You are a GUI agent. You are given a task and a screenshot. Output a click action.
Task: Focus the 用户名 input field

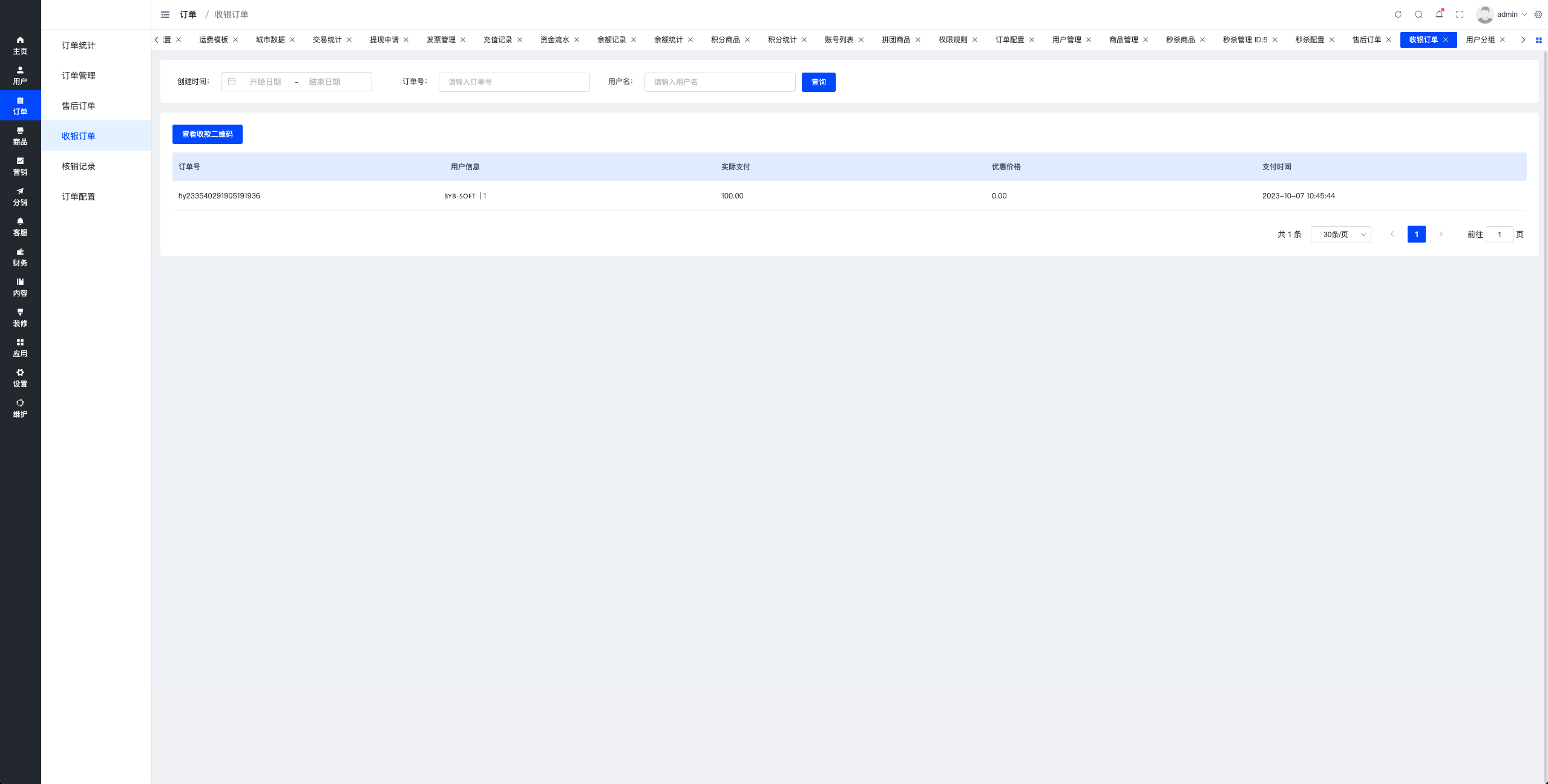(x=720, y=82)
